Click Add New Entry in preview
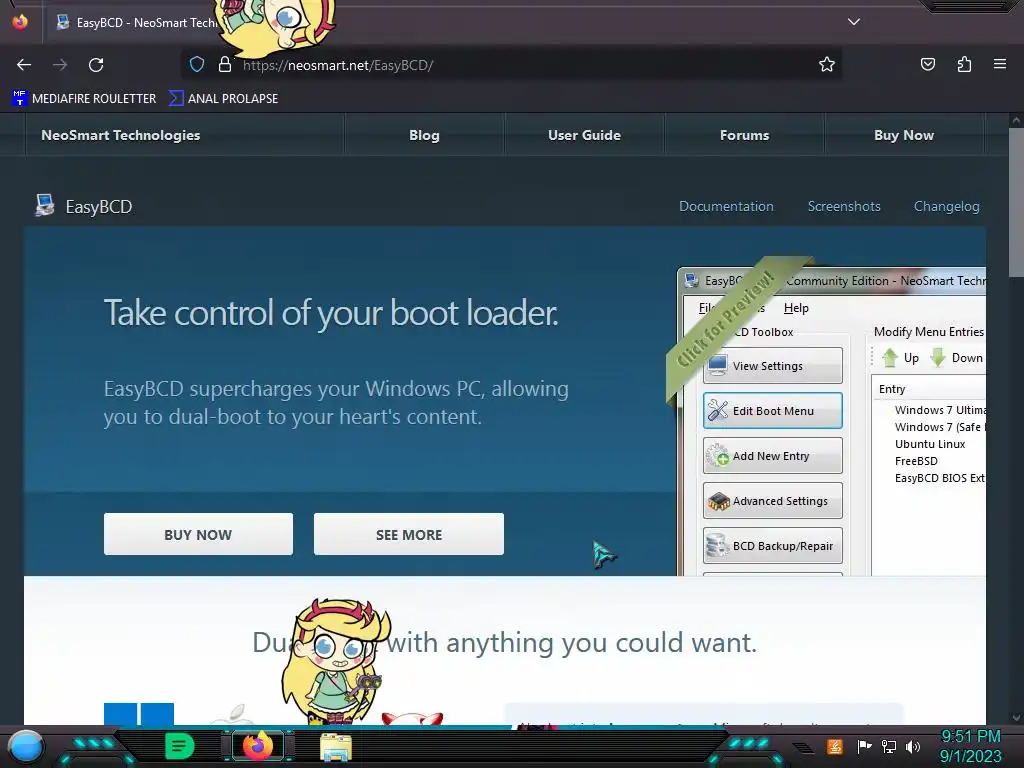Screen dimensions: 1024x768 (773, 456)
